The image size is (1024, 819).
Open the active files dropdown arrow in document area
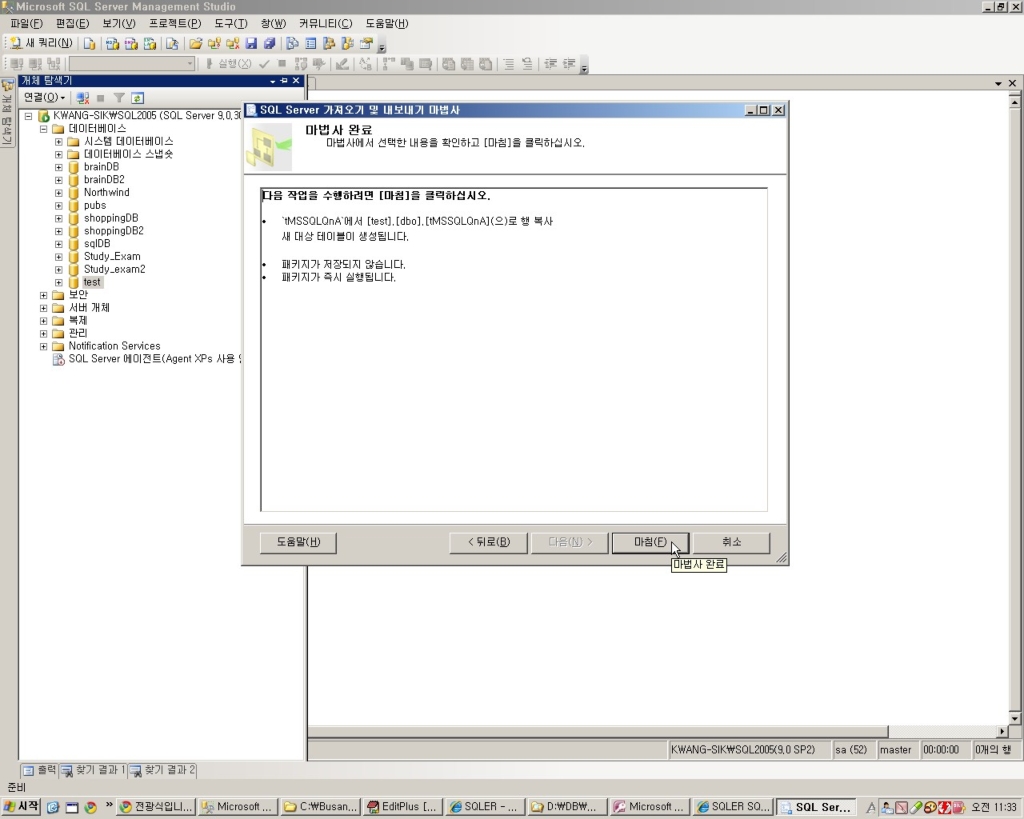(998, 84)
